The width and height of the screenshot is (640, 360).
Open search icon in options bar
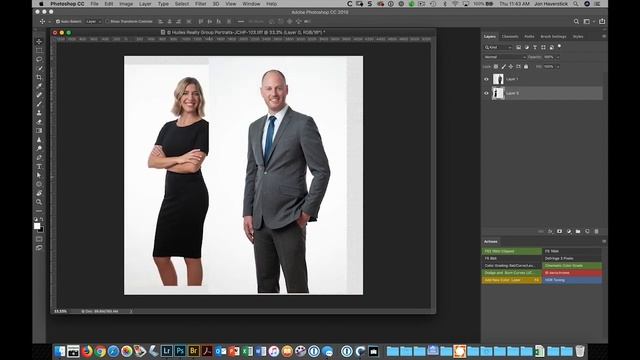pyautogui.click(x=576, y=21)
